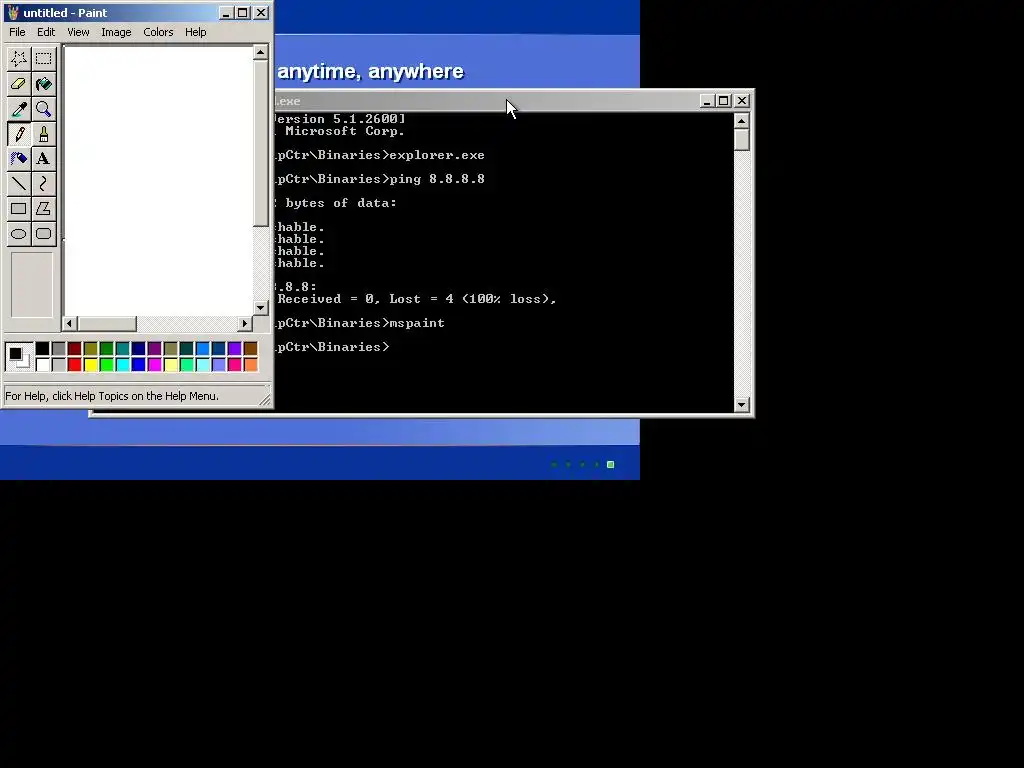Select the Free-Form Select tool in Paint
This screenshot has height=768, width=1024.
pos(18,59)
